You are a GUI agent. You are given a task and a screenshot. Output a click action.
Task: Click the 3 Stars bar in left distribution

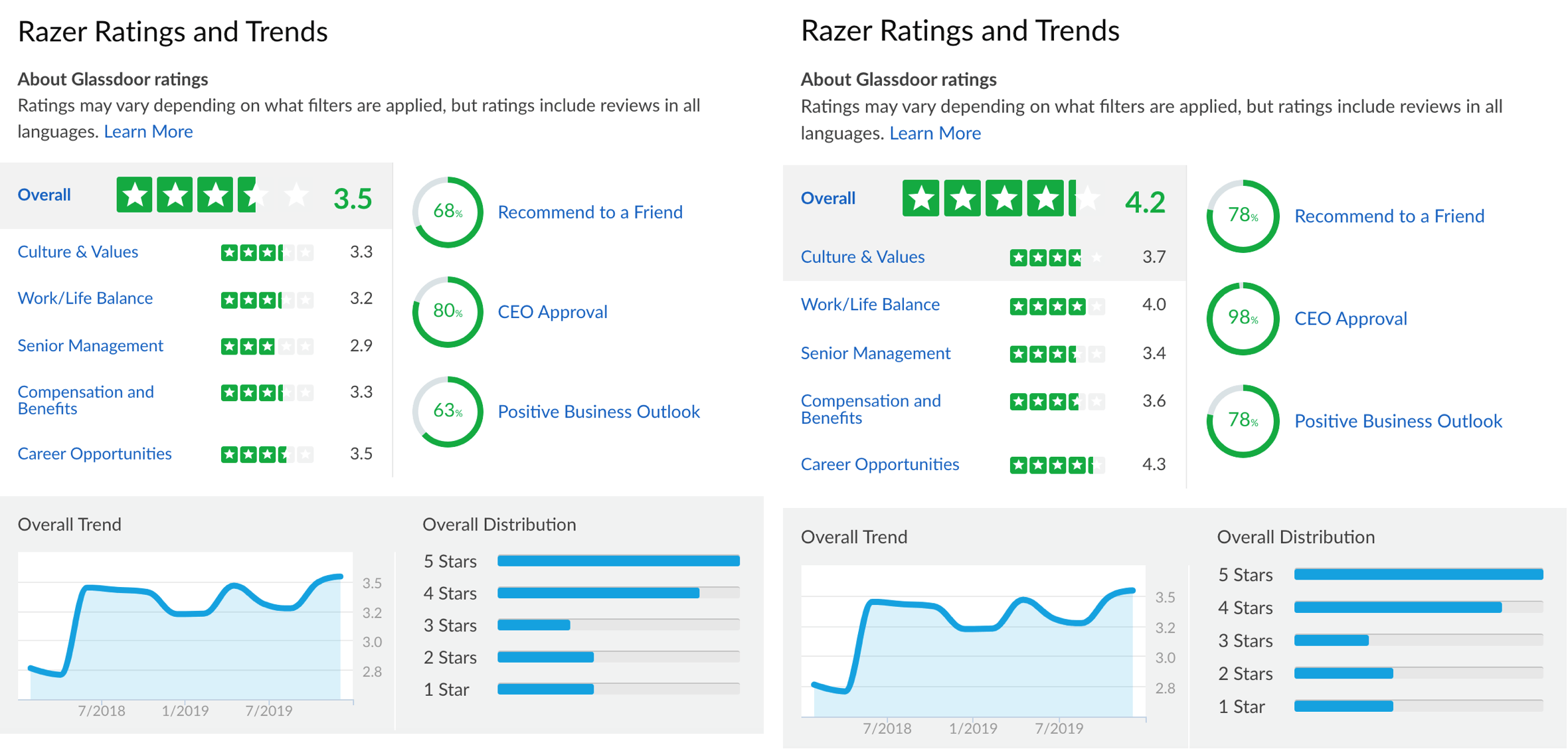tap(618, 625)
